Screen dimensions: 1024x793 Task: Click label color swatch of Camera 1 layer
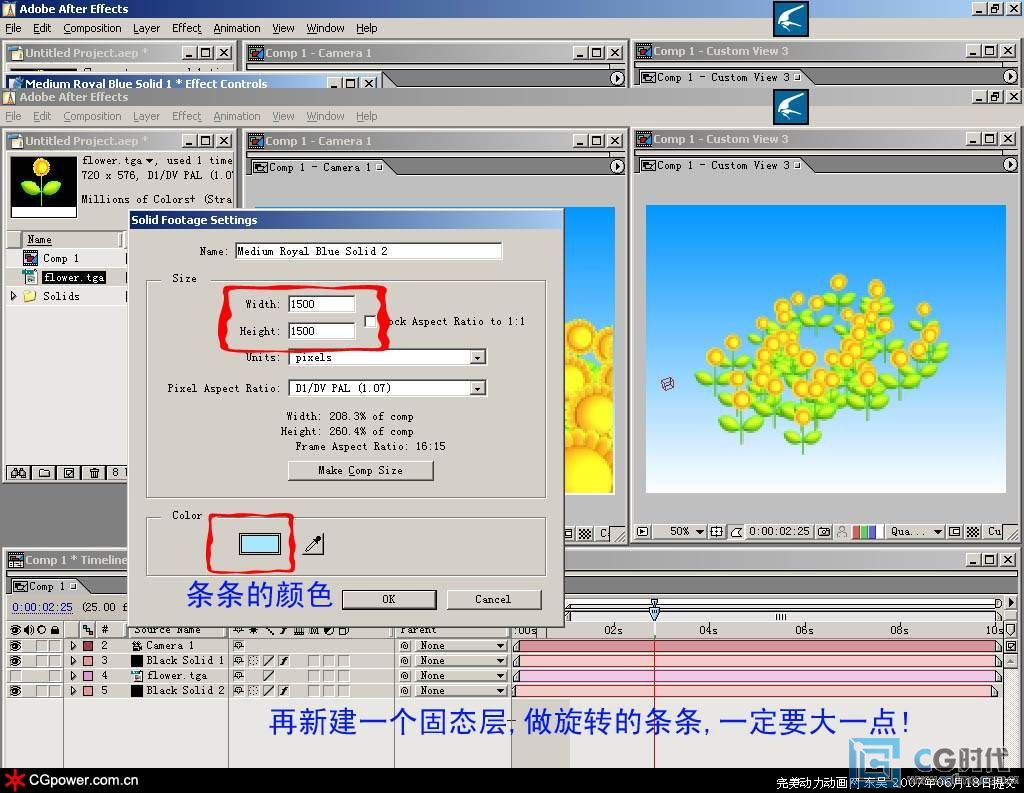click(x=88, y=645)
